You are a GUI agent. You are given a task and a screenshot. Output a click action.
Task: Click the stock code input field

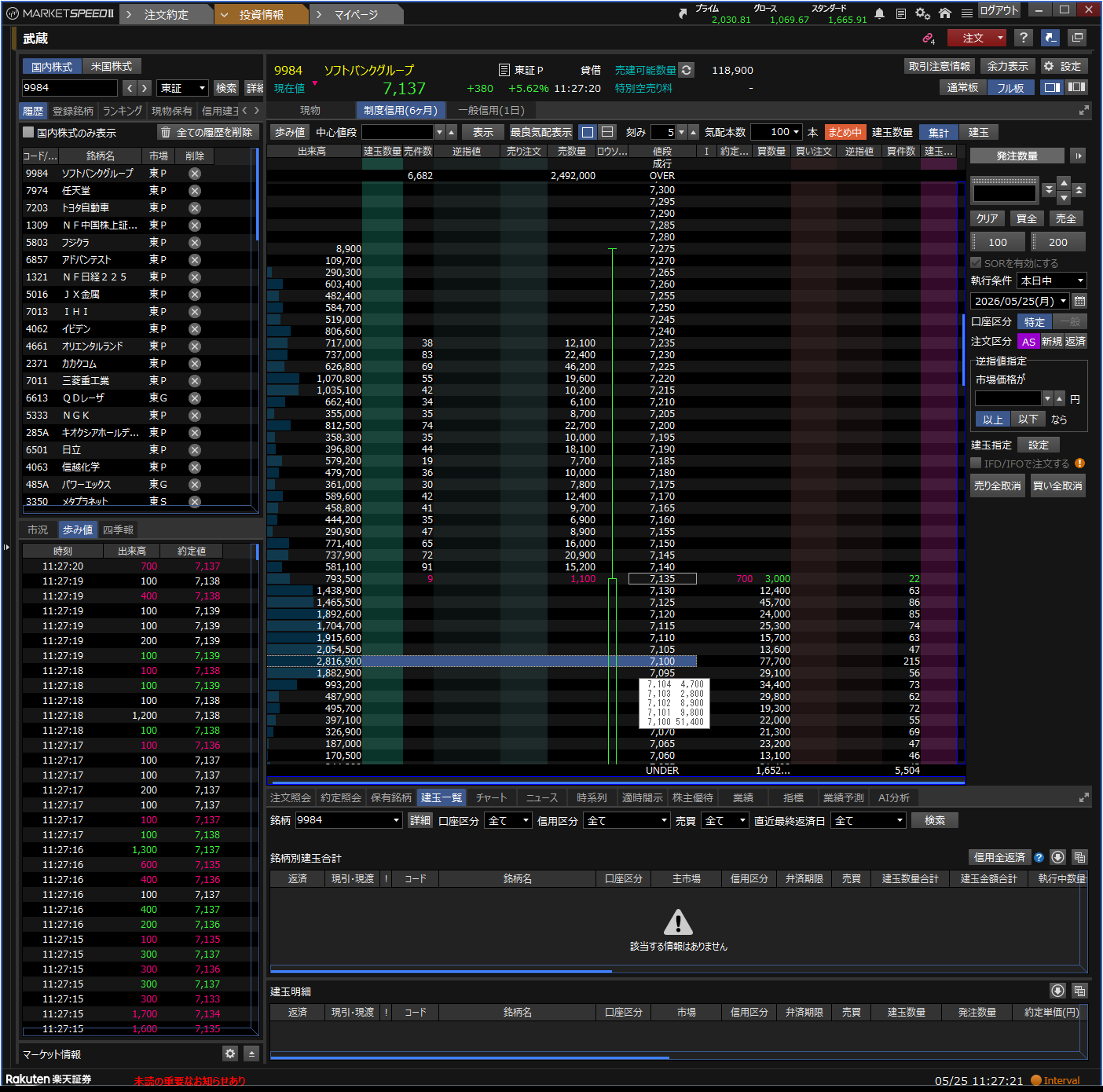(x=70, y=88)
